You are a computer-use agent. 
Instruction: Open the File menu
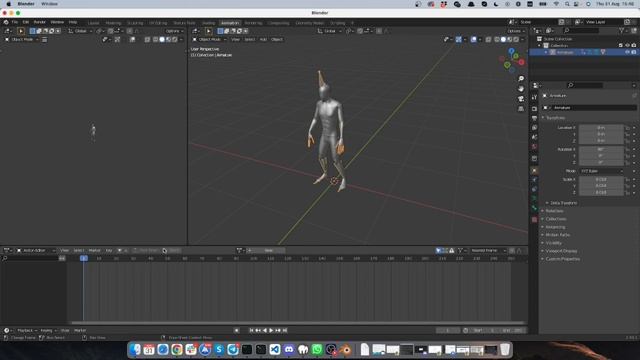tap(15, 22)
